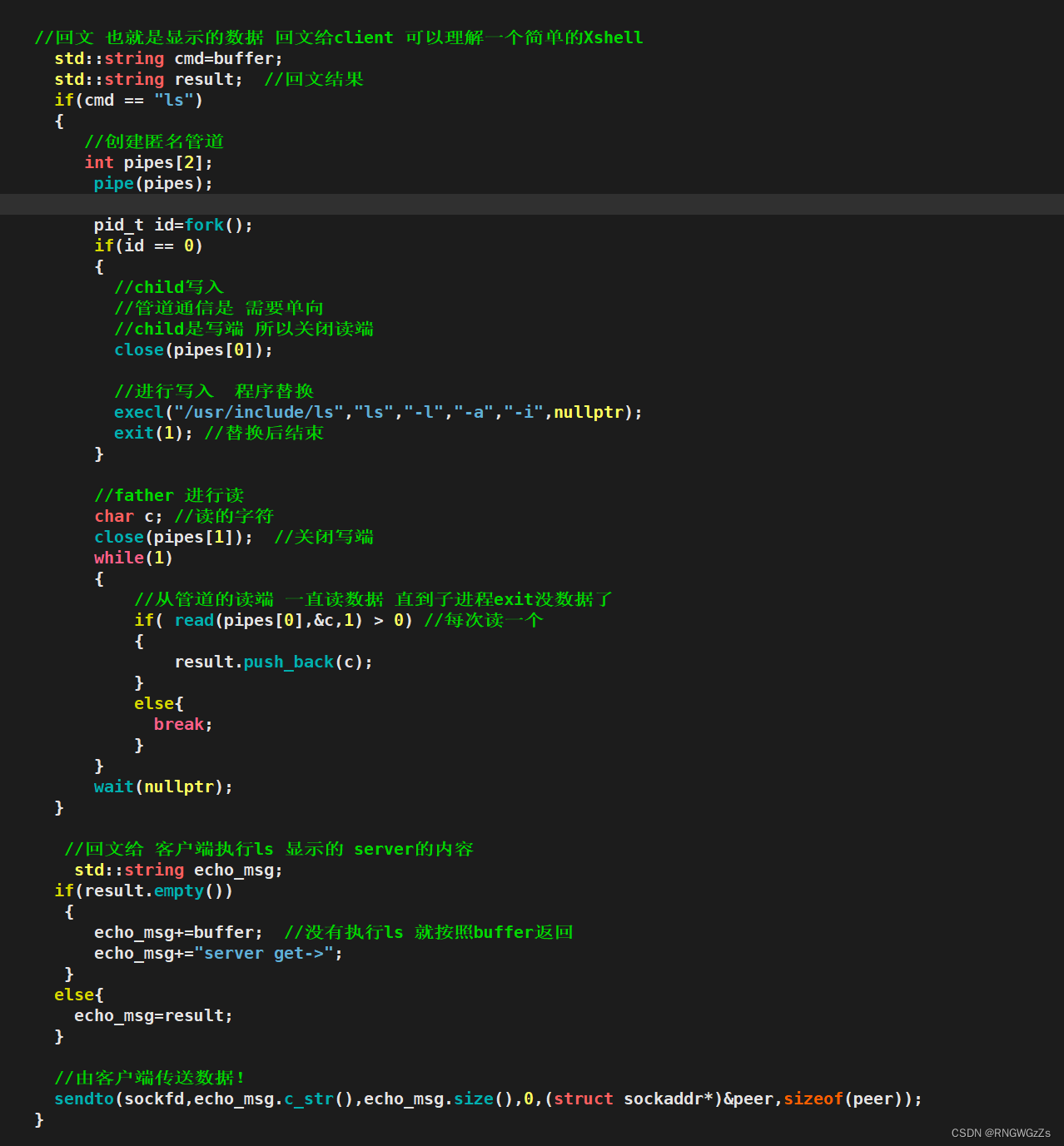
Task: Click the line 'pid_t id=fork();'
Action: [x=173, y=225]
